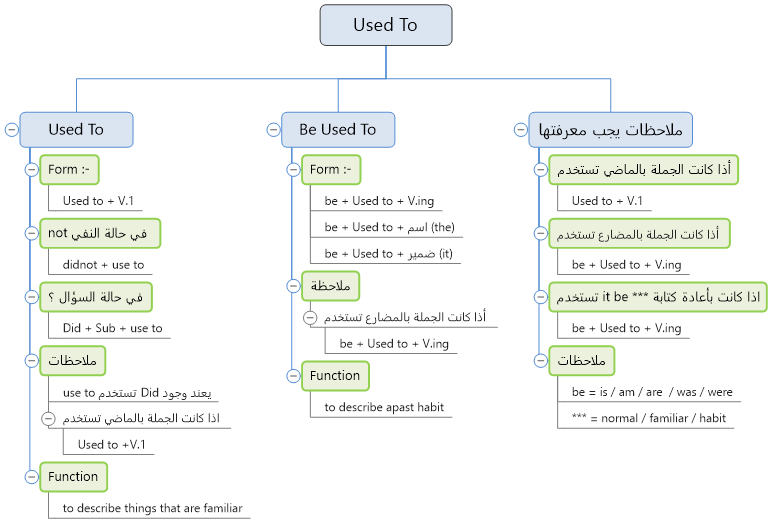This screenshot has width=771, height=522.
Task: Select the root Used To topic
Action: coord(386,25)
